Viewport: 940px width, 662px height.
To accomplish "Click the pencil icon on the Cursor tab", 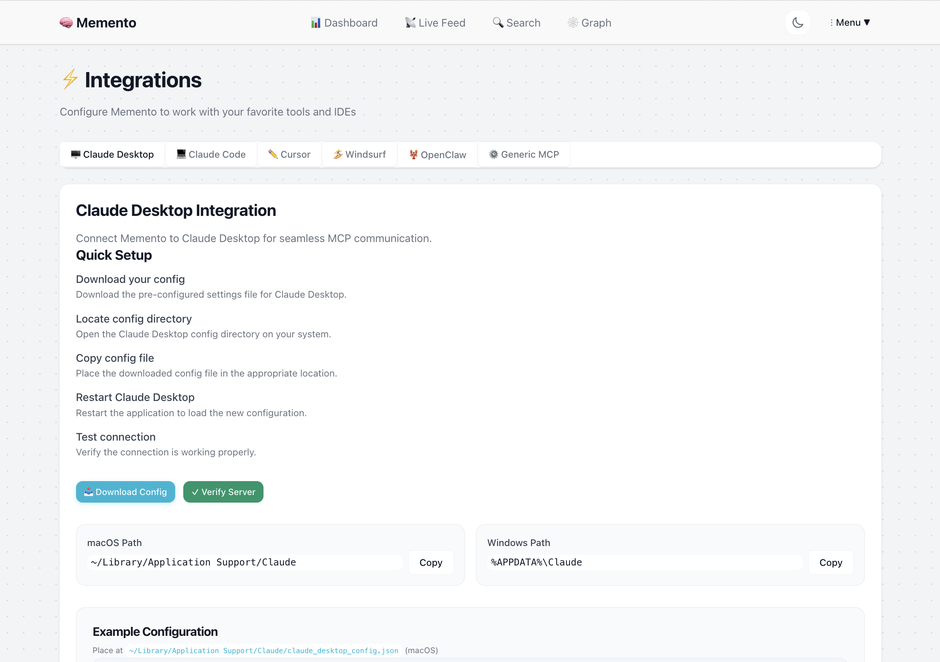I will tap(272, 154).
